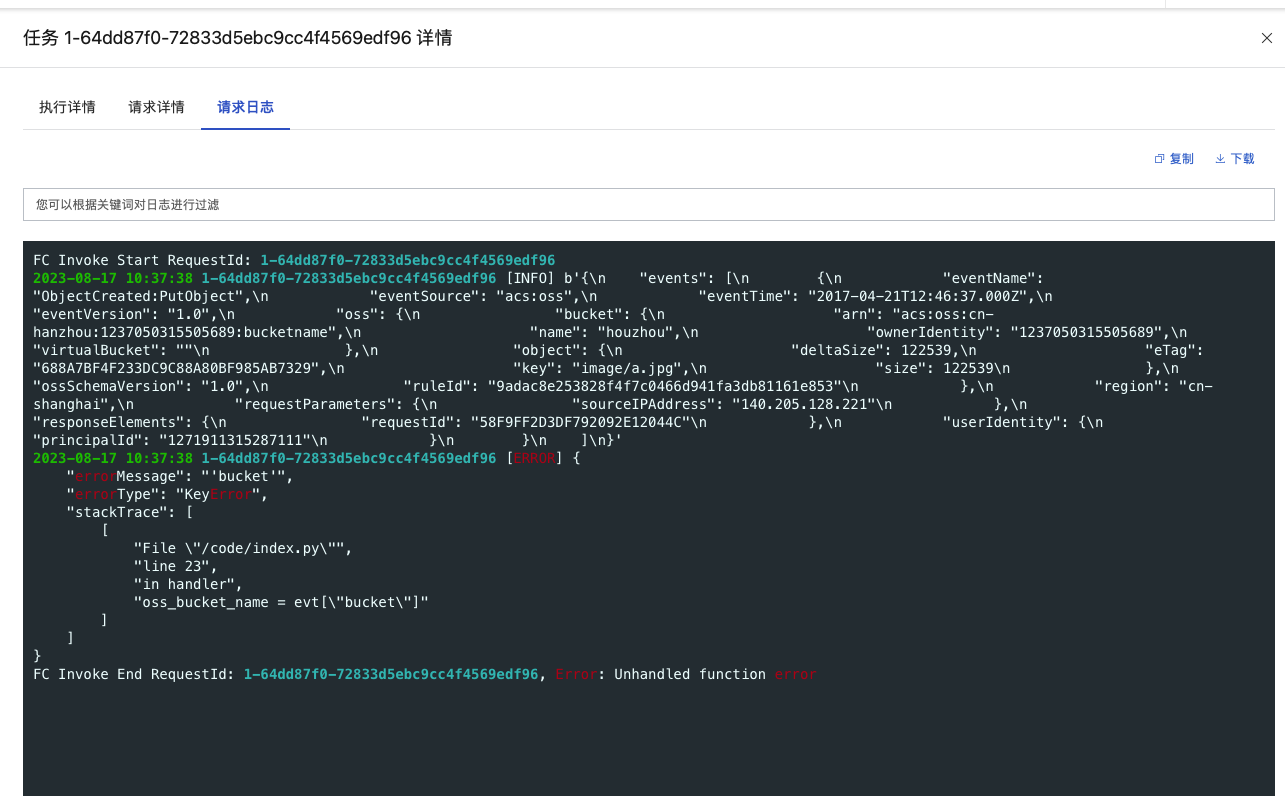Click the eventTime "2017-04-21T12:46:37.000Z" value
The width and height of the screenshot is (1285, 797).
click(917, 296)
